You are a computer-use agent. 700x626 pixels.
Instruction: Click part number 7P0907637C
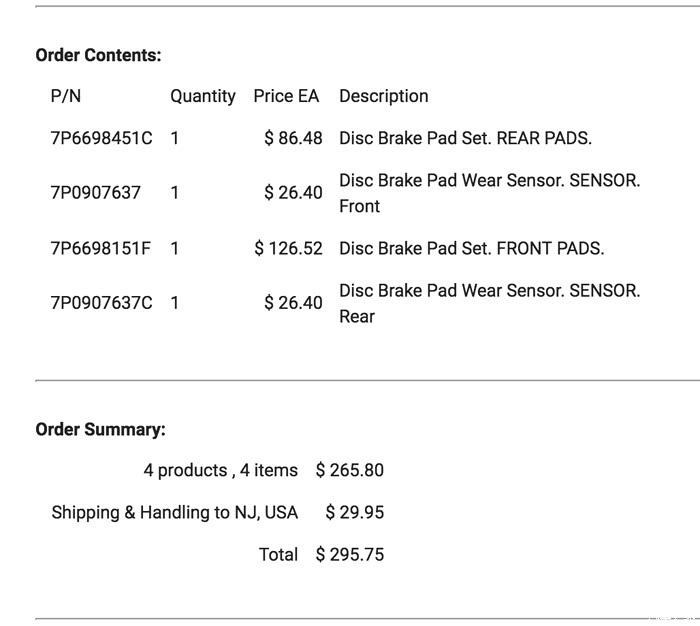pyautogui.click(x=101, y=302)
